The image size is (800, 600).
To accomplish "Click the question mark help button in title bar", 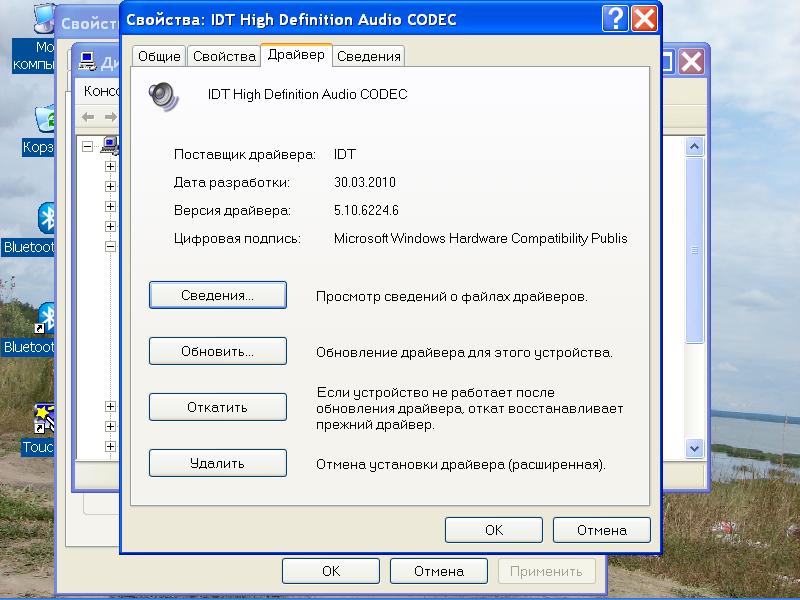I will point(616,18).
